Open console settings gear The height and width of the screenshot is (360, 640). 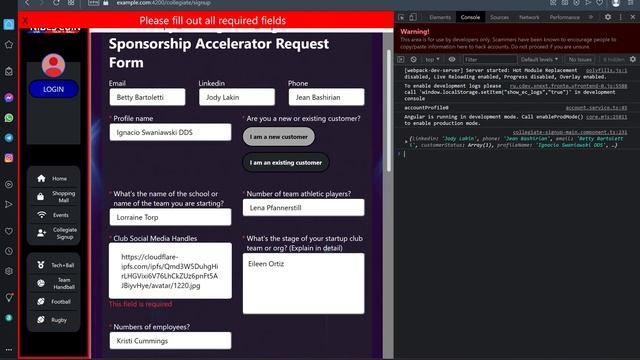click(633, 60)
